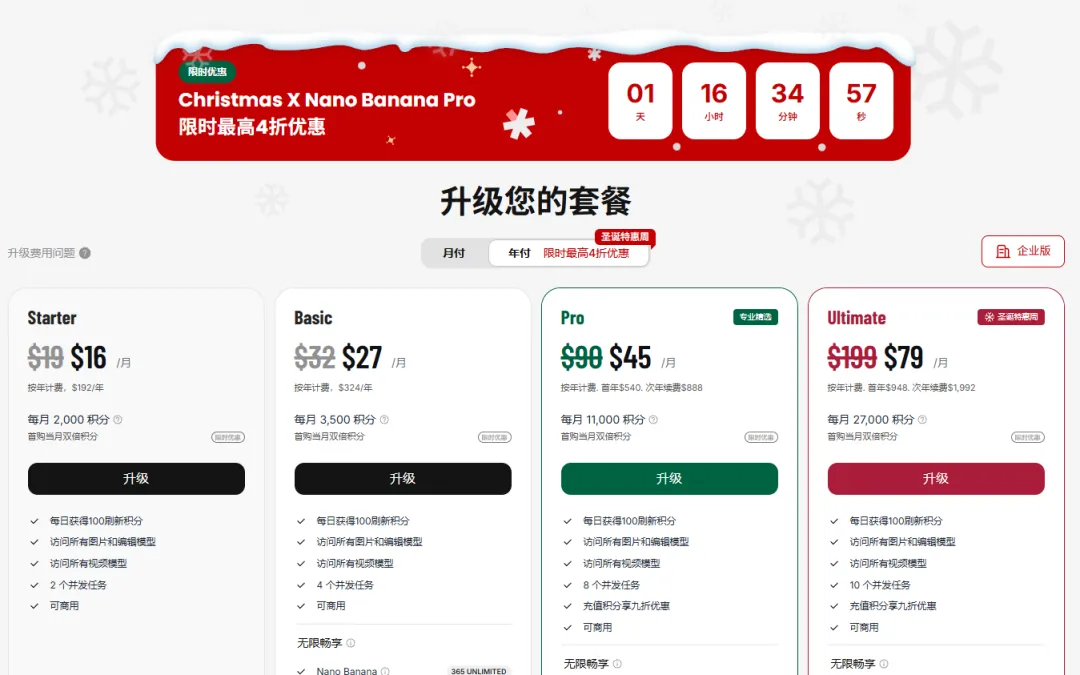Click help icon beside 升级费用问题
The image size is (1080, 675).
(x=85, y=253)
